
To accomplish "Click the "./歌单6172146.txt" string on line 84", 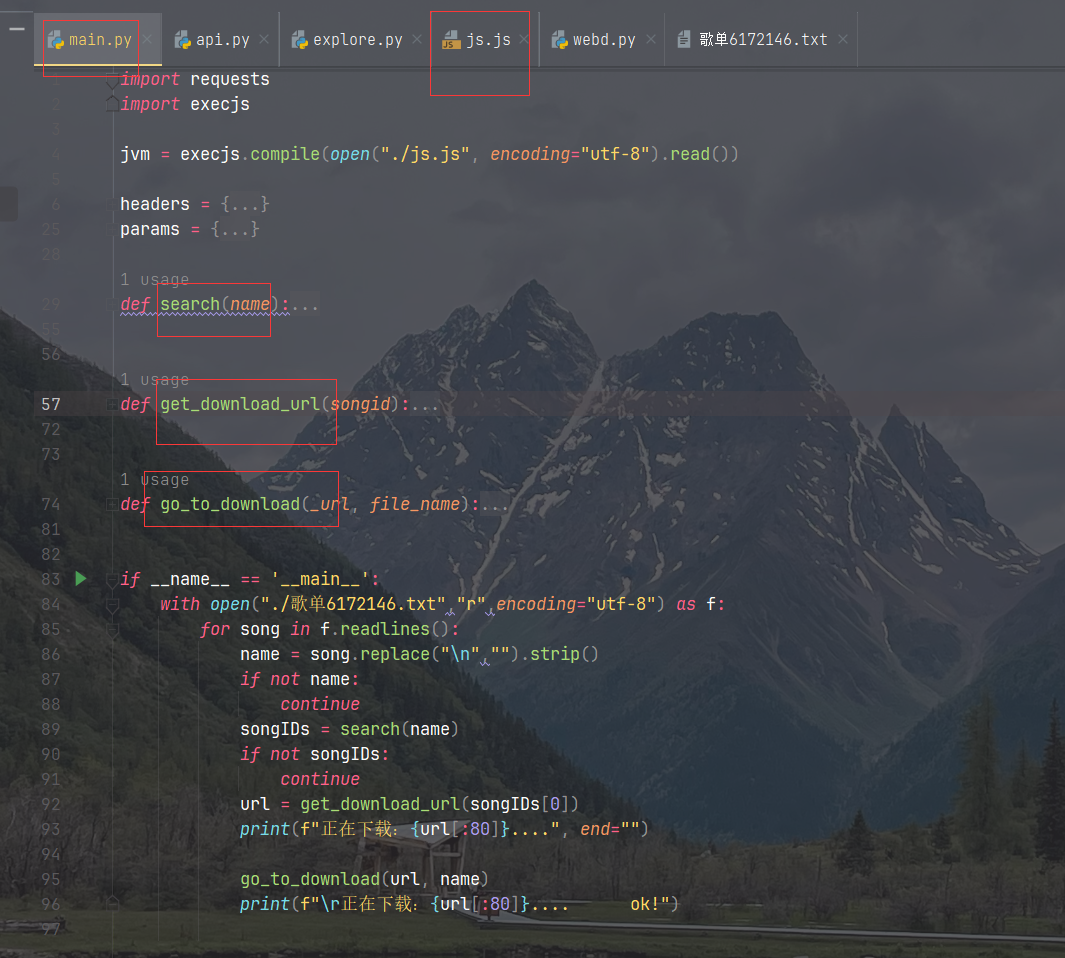I will 353,604.
